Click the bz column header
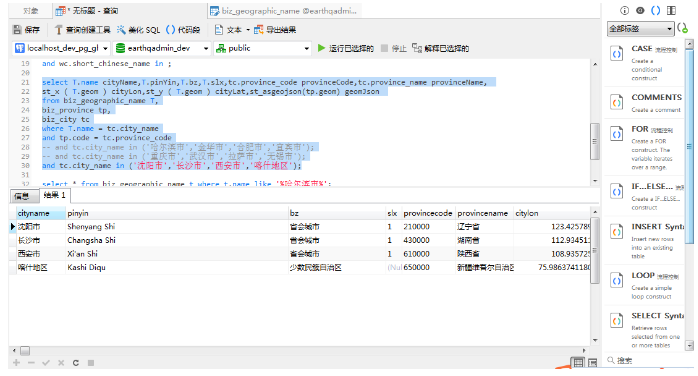The height and width of the screenshot is (376, 698). coord(337,213)
